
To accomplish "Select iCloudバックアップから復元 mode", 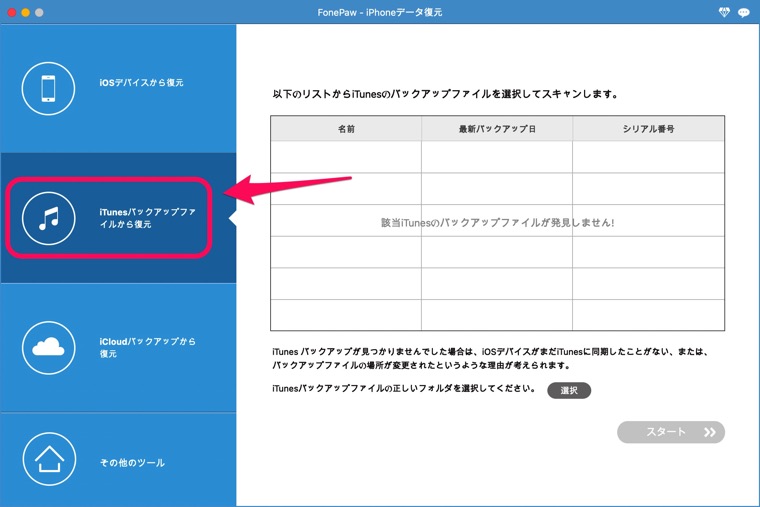I will (x=118, y=348).
